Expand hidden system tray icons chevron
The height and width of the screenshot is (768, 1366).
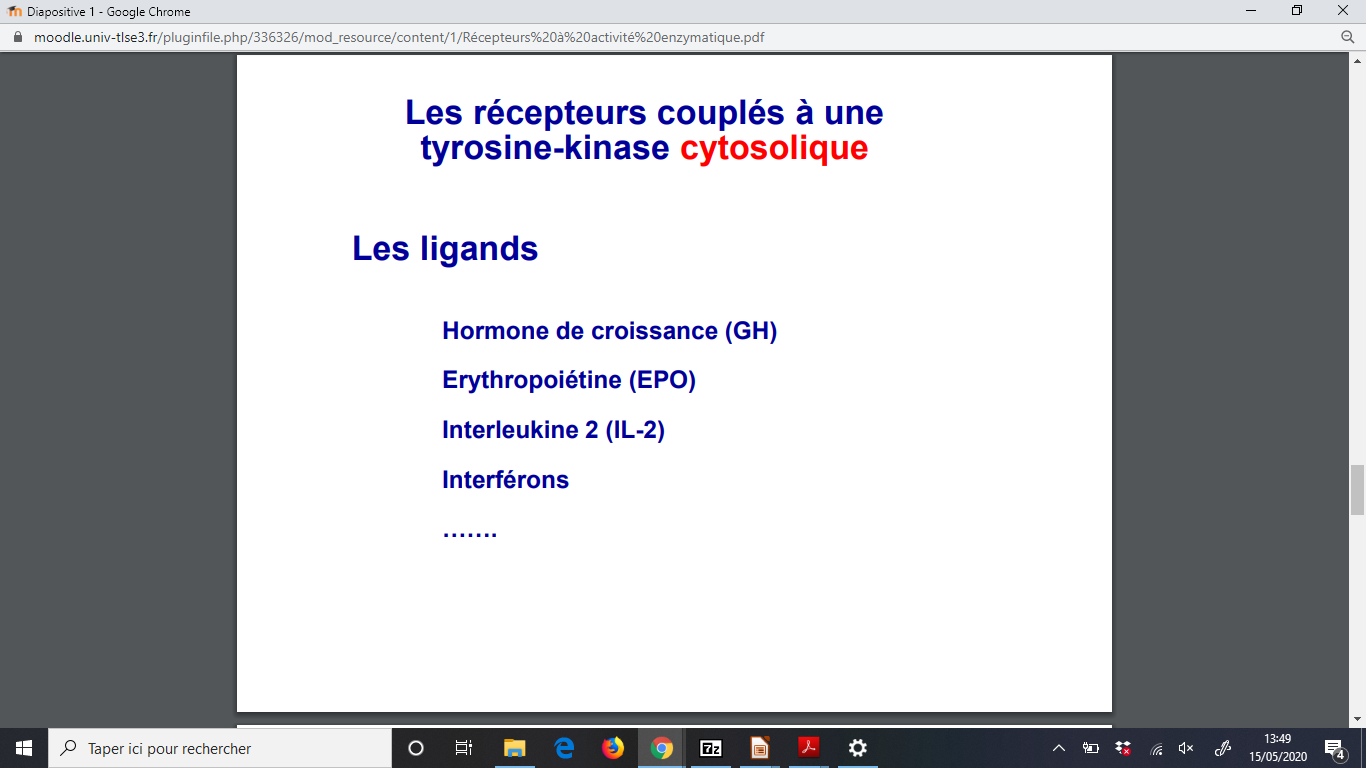(1059, 748)
